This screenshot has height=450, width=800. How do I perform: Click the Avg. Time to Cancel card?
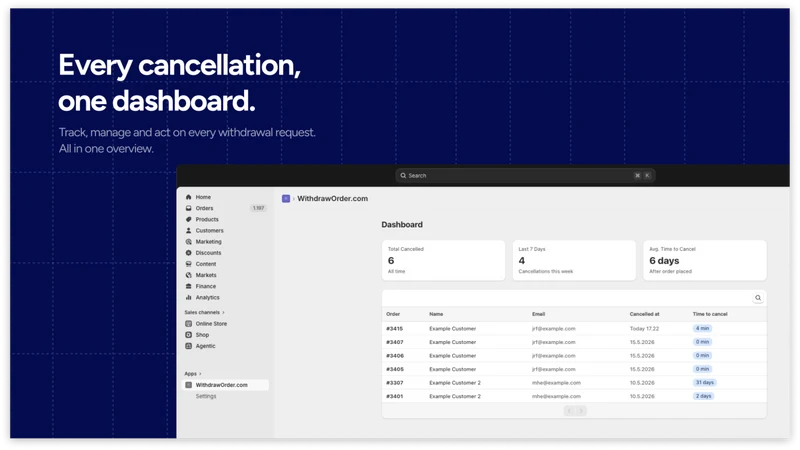tap(705, 260)
